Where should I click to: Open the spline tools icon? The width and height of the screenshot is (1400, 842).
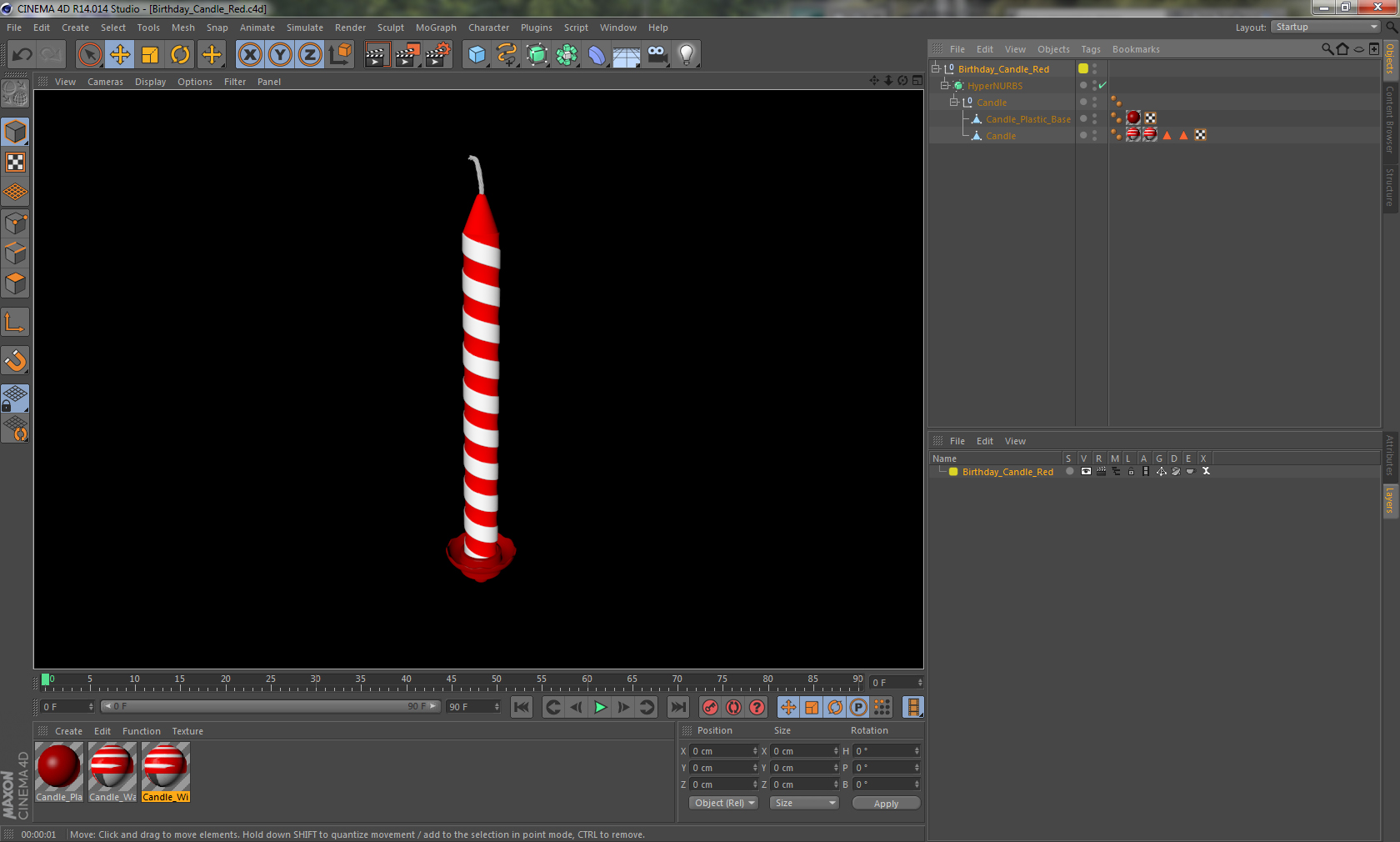click(507, 55)
